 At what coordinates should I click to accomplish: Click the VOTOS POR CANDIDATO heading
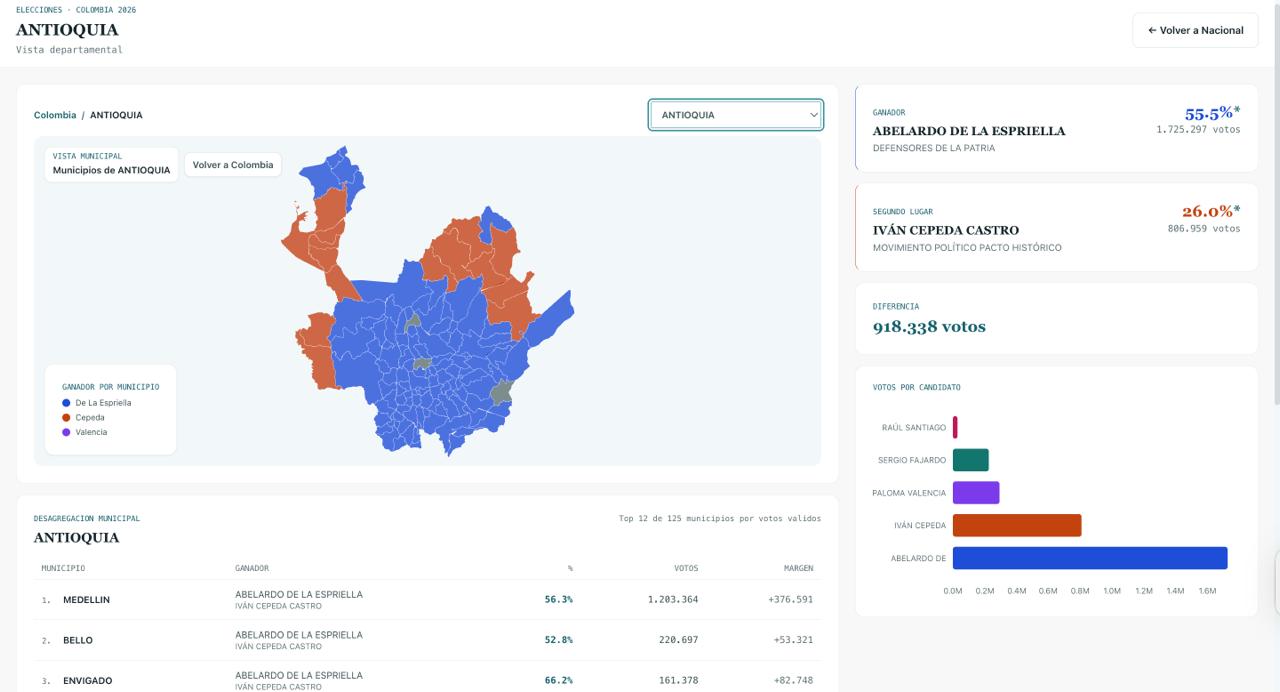(916, 387)
